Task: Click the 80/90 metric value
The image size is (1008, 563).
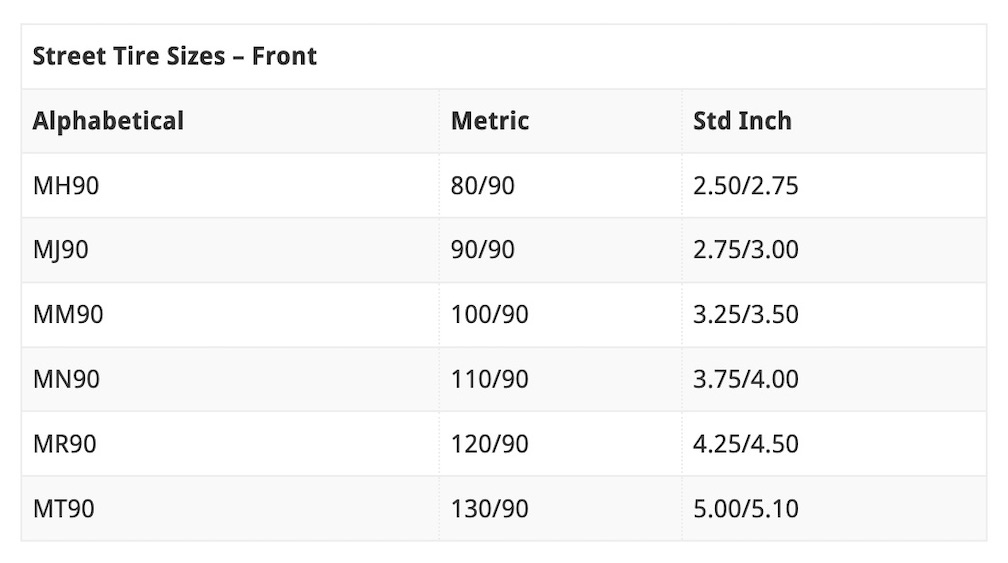Action: coord(483,185)
